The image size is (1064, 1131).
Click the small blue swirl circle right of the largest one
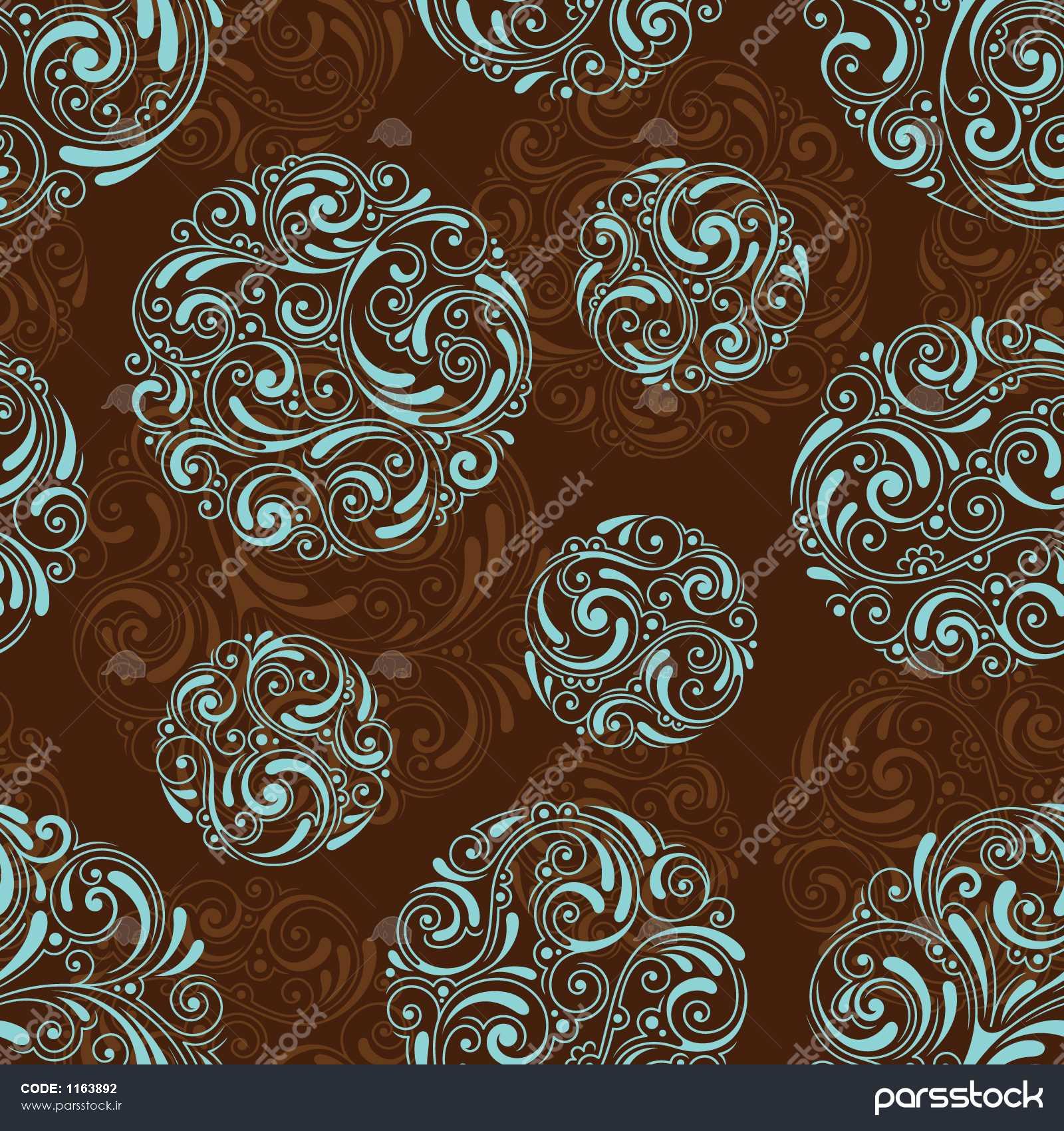pos(692,278)
